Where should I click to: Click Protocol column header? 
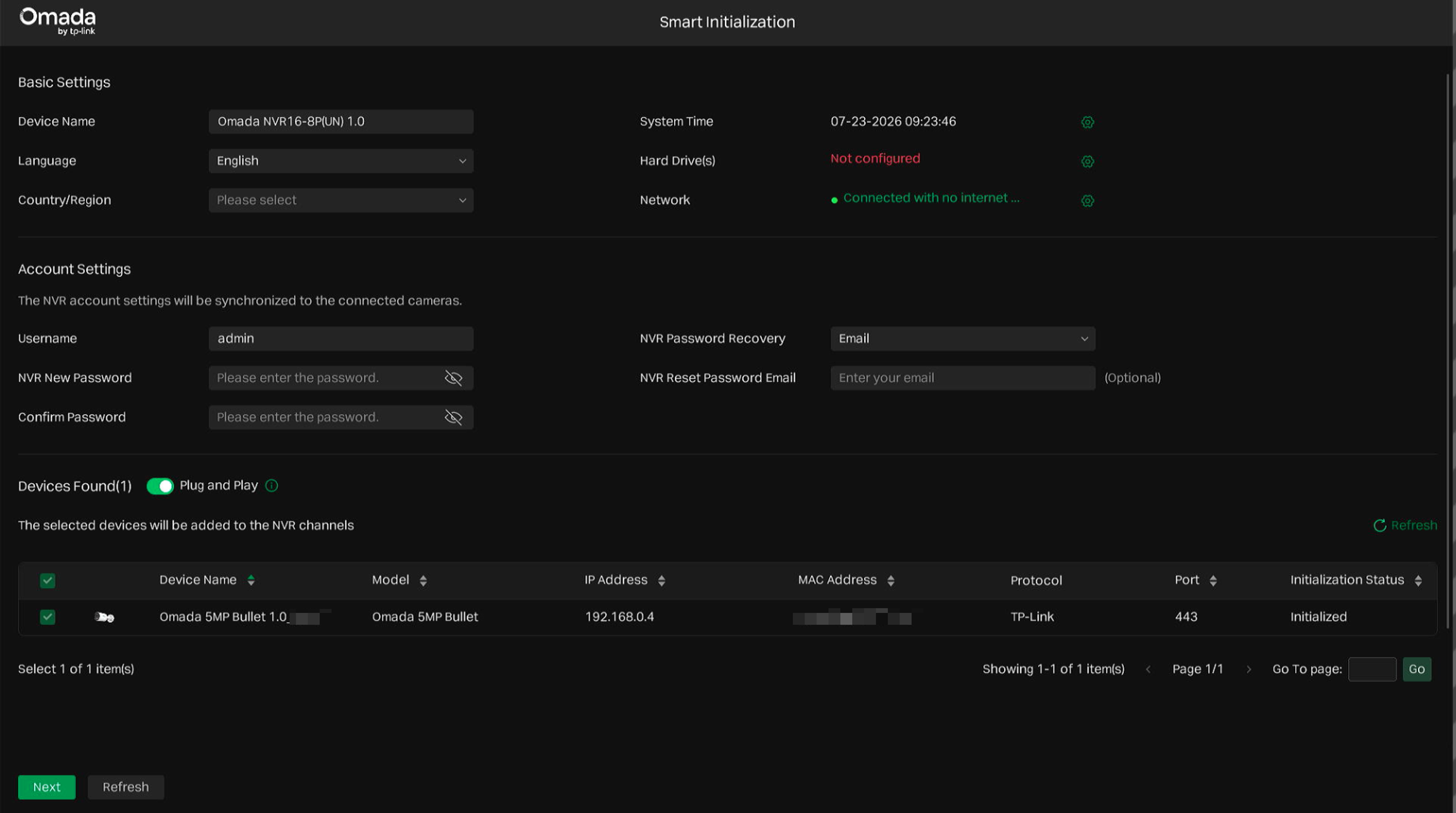[x=1036, y=580]
